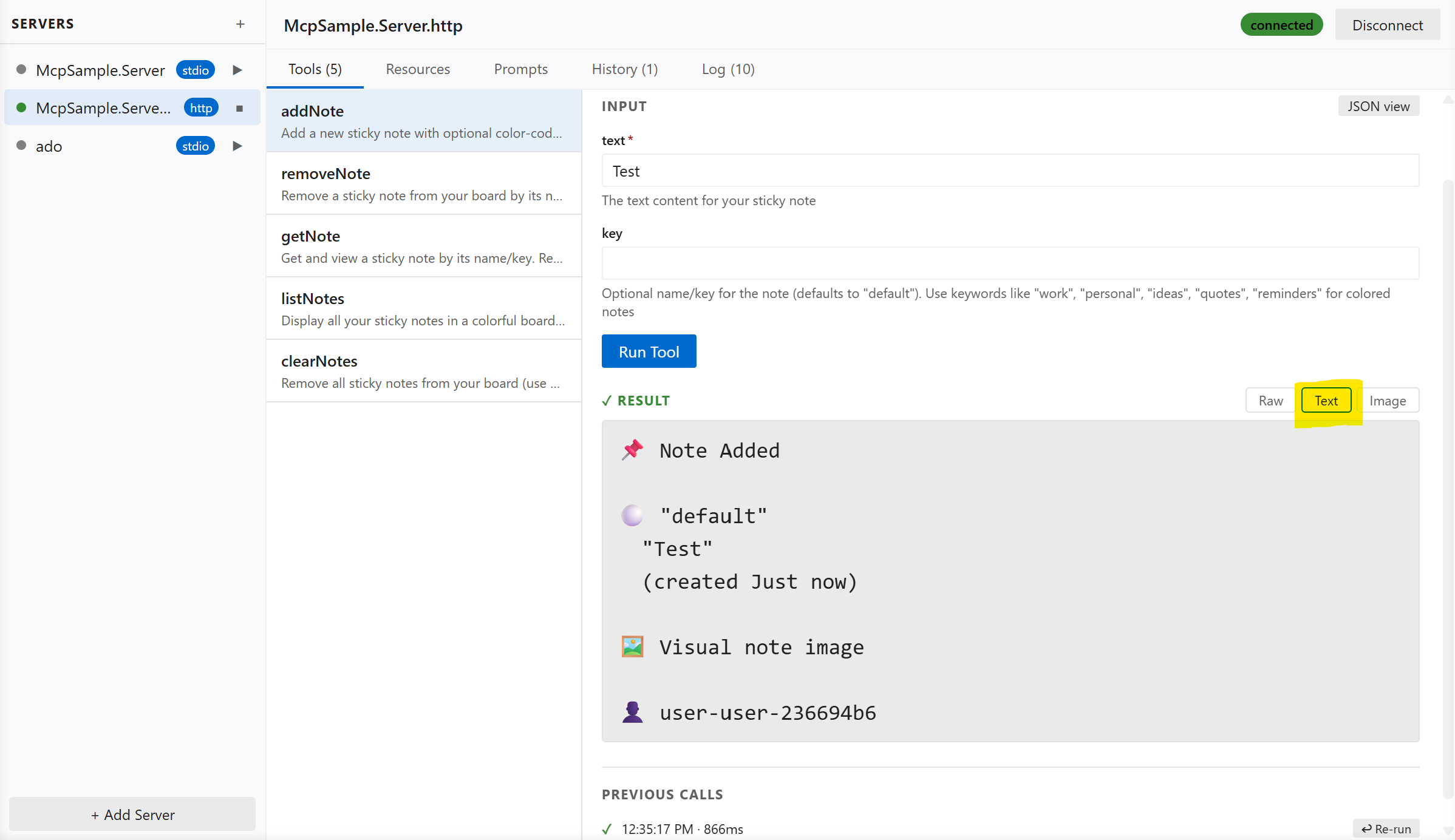This screenshot has height=840, width=1455.
Task: Select the highlighted Text result view
Action: coord(1326,400)
